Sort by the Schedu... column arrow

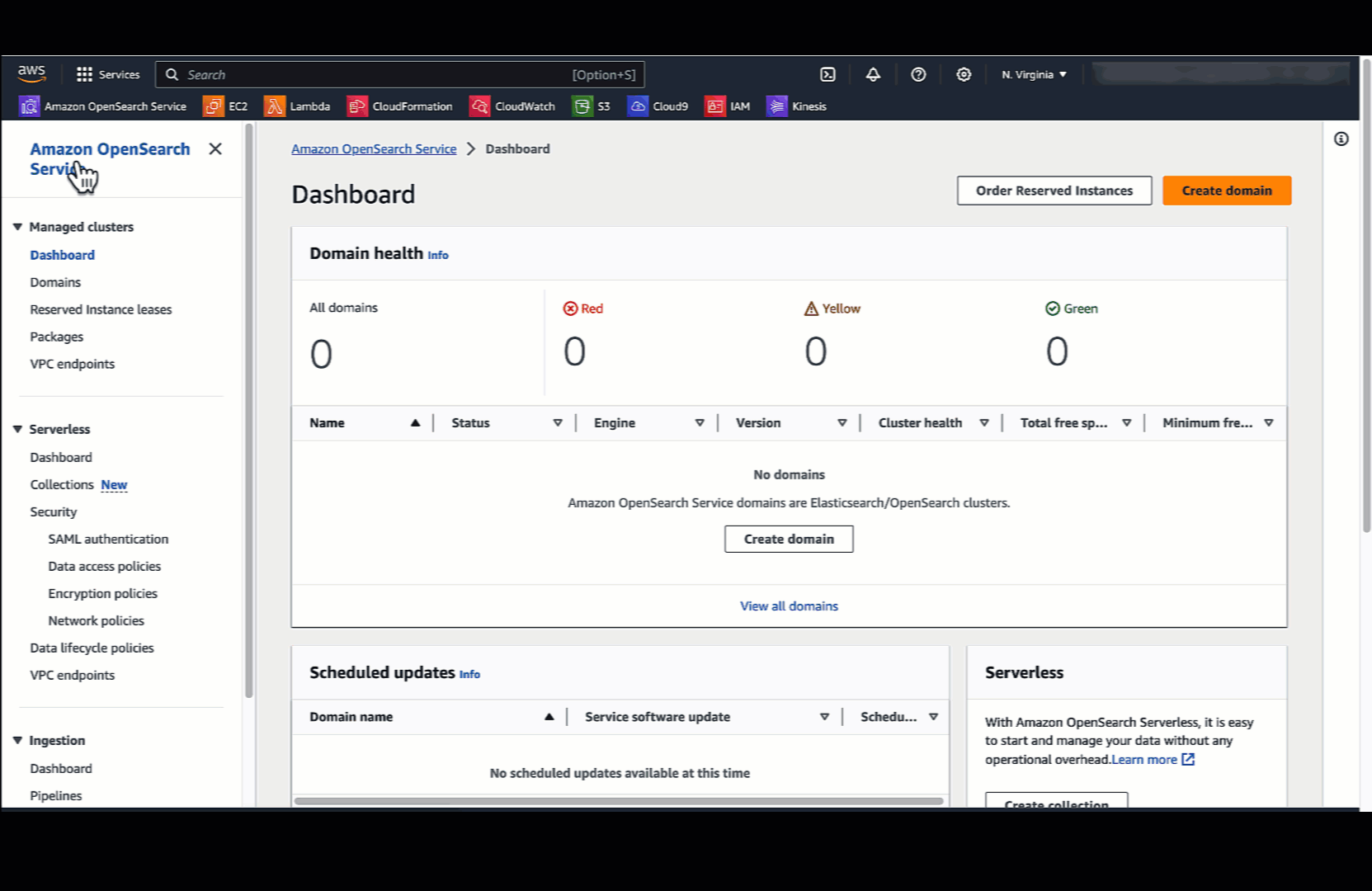tap(934, 717)
